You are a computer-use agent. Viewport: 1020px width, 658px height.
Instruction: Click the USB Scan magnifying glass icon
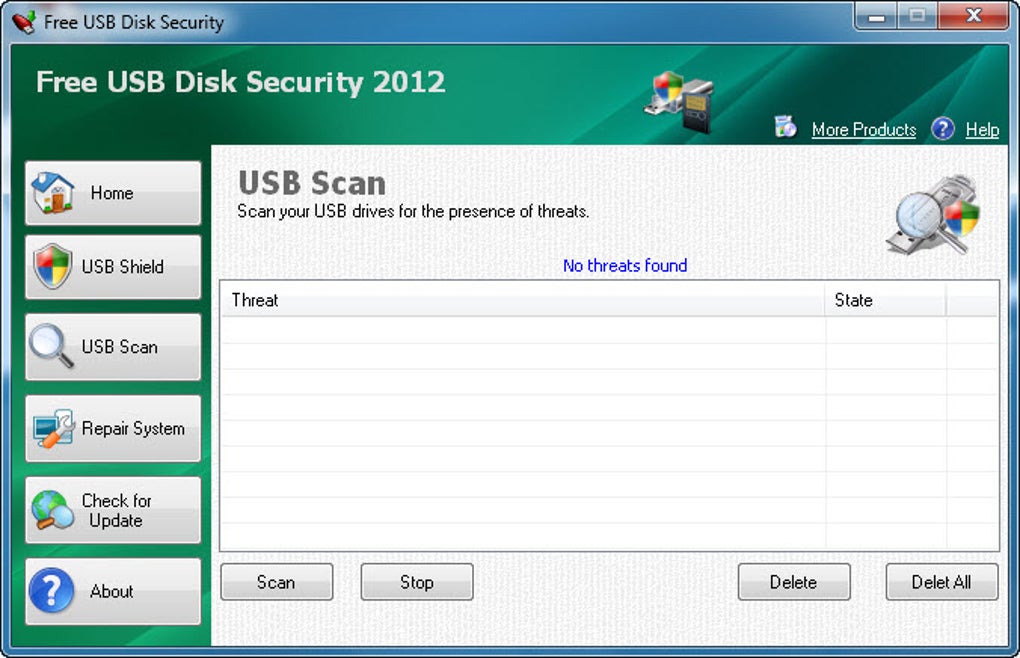pyautogui.click(x=51, y=346)
